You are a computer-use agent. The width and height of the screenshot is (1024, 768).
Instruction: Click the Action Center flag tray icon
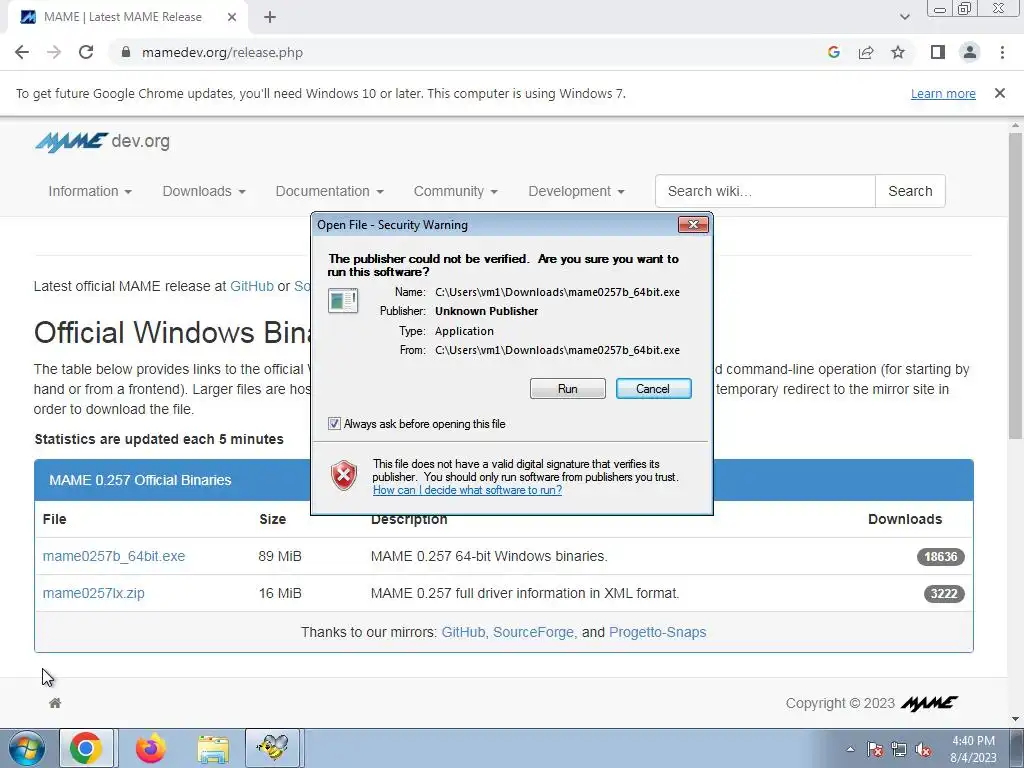click(x=875, y=749)
